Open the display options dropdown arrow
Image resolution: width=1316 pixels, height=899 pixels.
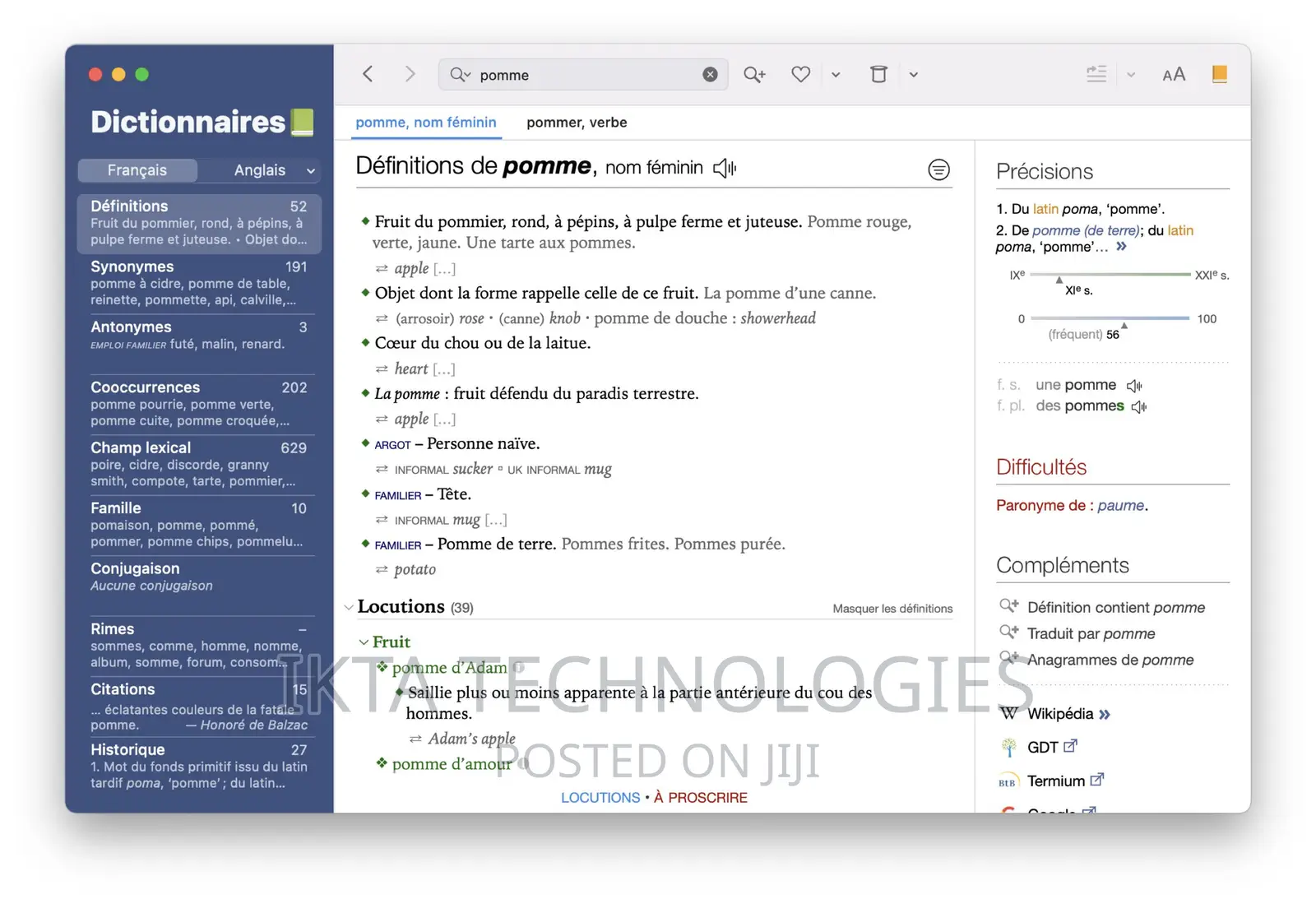pos(1131,75)
